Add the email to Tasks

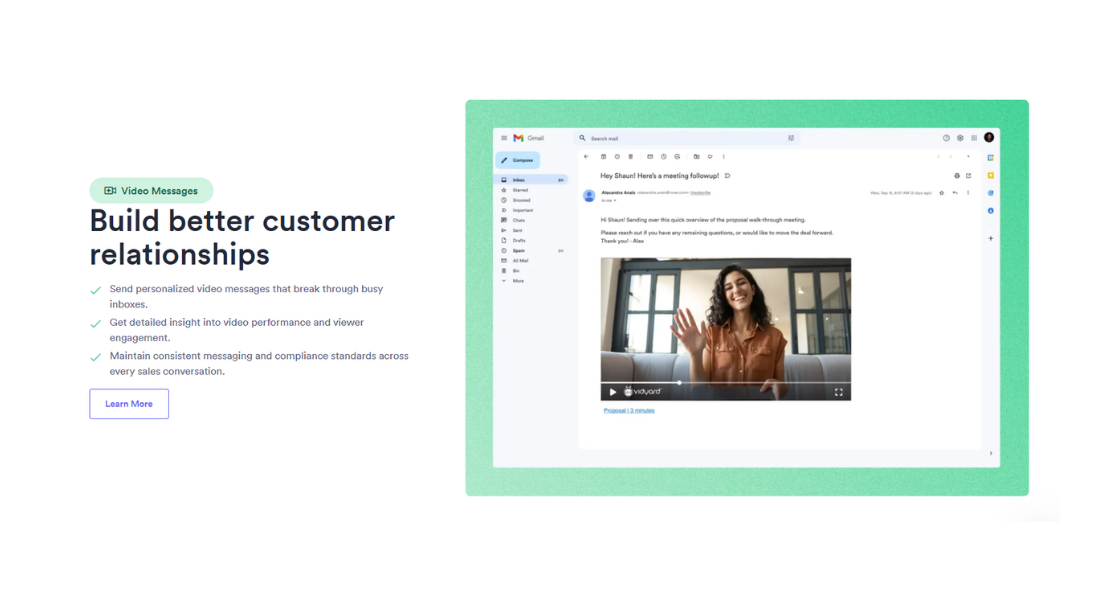point(677,158)
